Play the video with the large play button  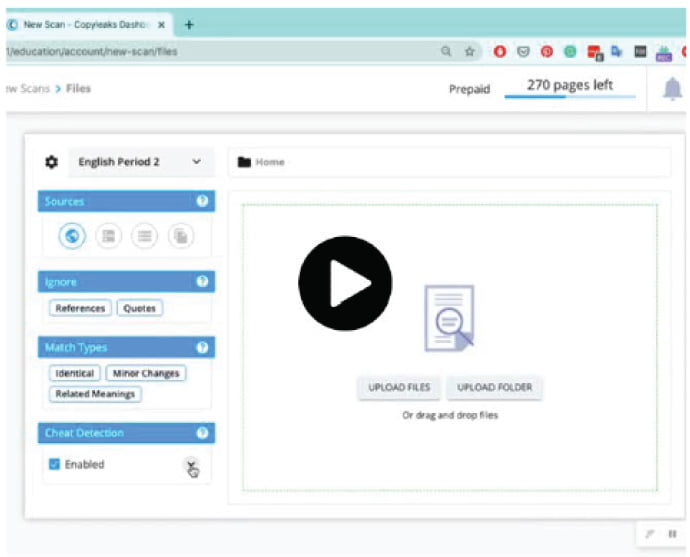pyautogui.click(x=345, y=283)
